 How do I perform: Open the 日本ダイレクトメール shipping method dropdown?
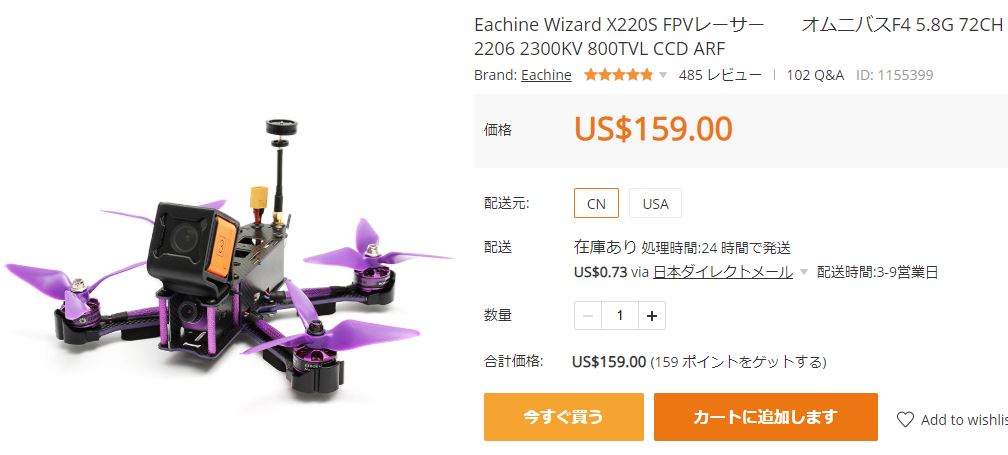pos(803,272)
